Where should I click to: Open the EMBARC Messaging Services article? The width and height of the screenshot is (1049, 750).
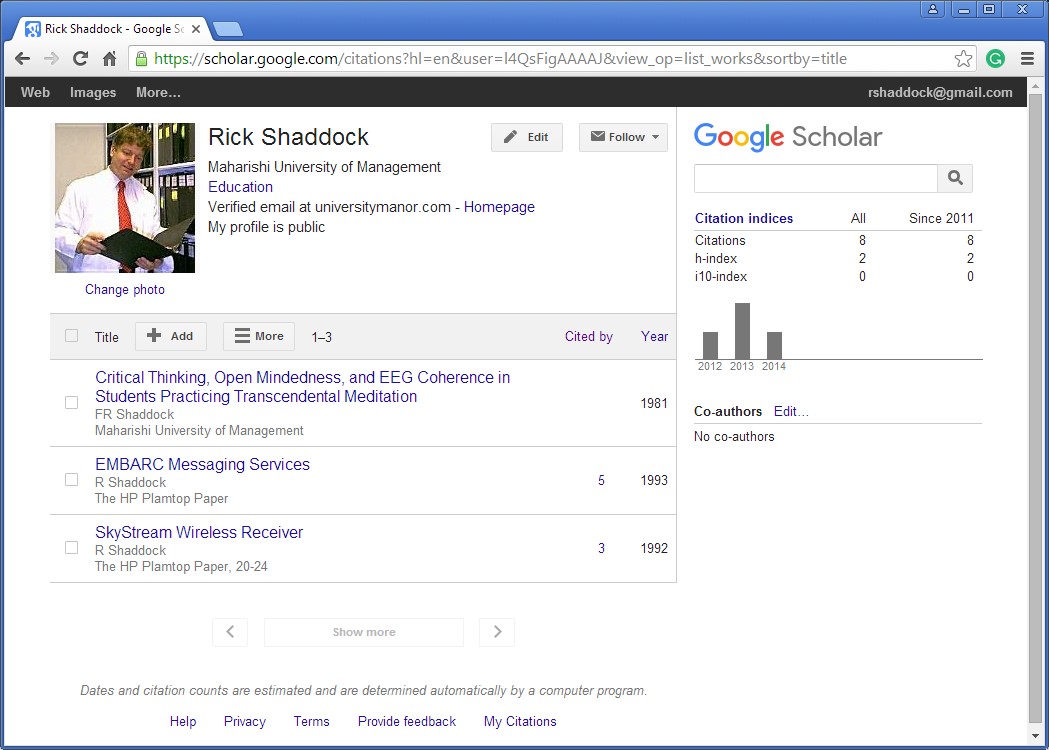tap(203, 464)
